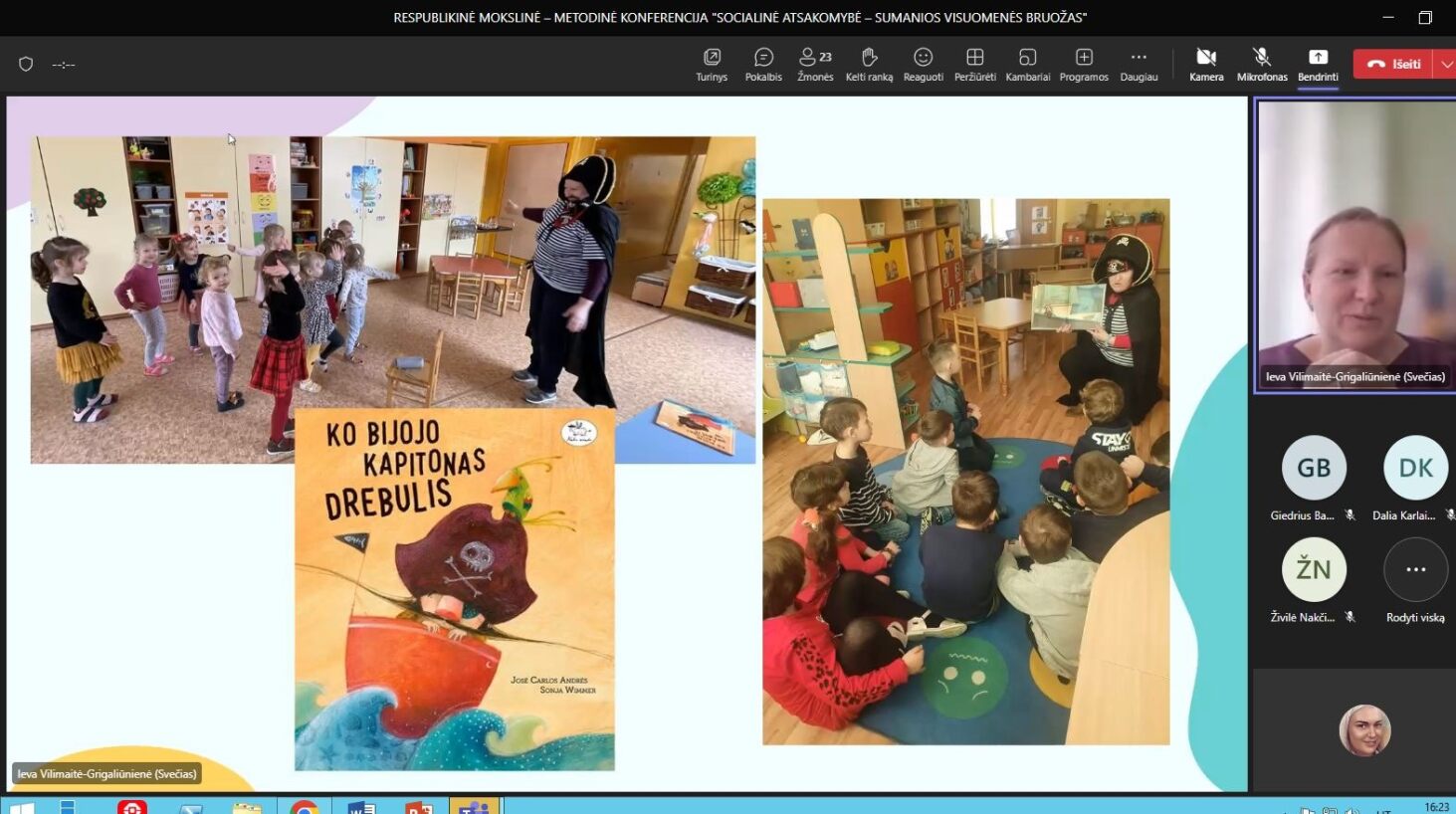Open Microsoft Teams from the taskbar
Screen dimensions: 1456x814
click(475, 807)
